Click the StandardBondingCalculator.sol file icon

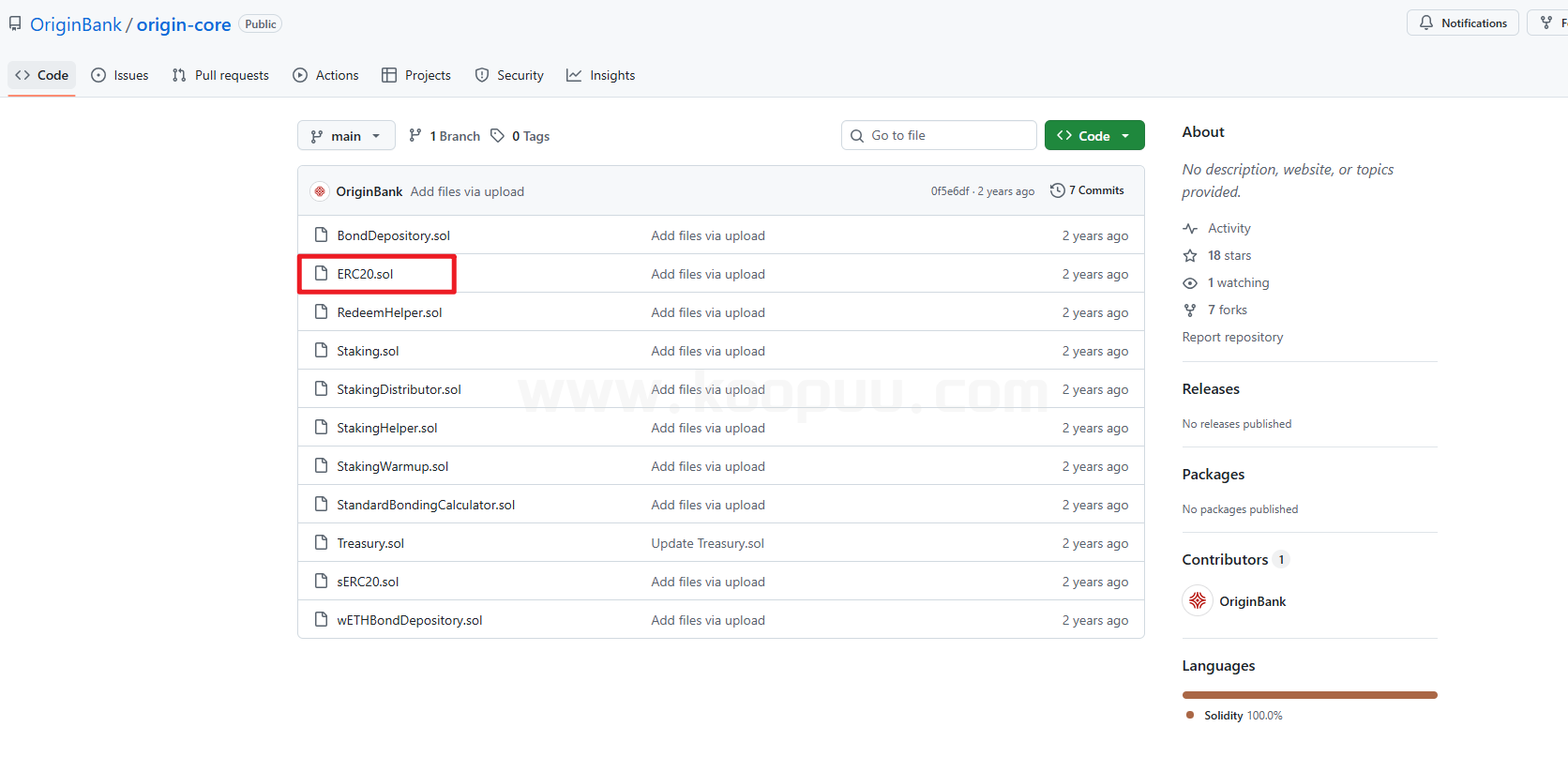[x=321, y=505]
